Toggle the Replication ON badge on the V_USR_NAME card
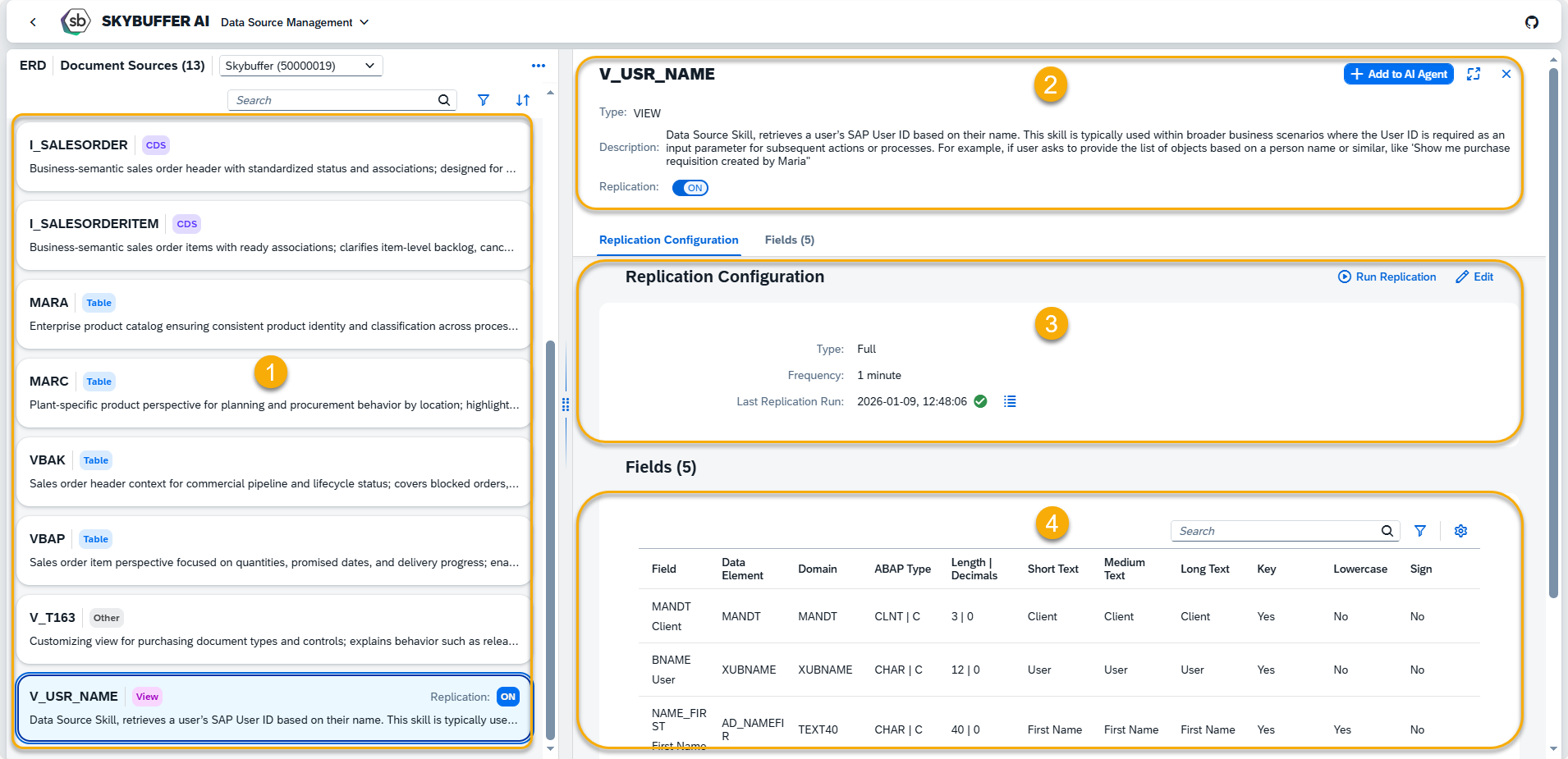 [x=508, y=697]
